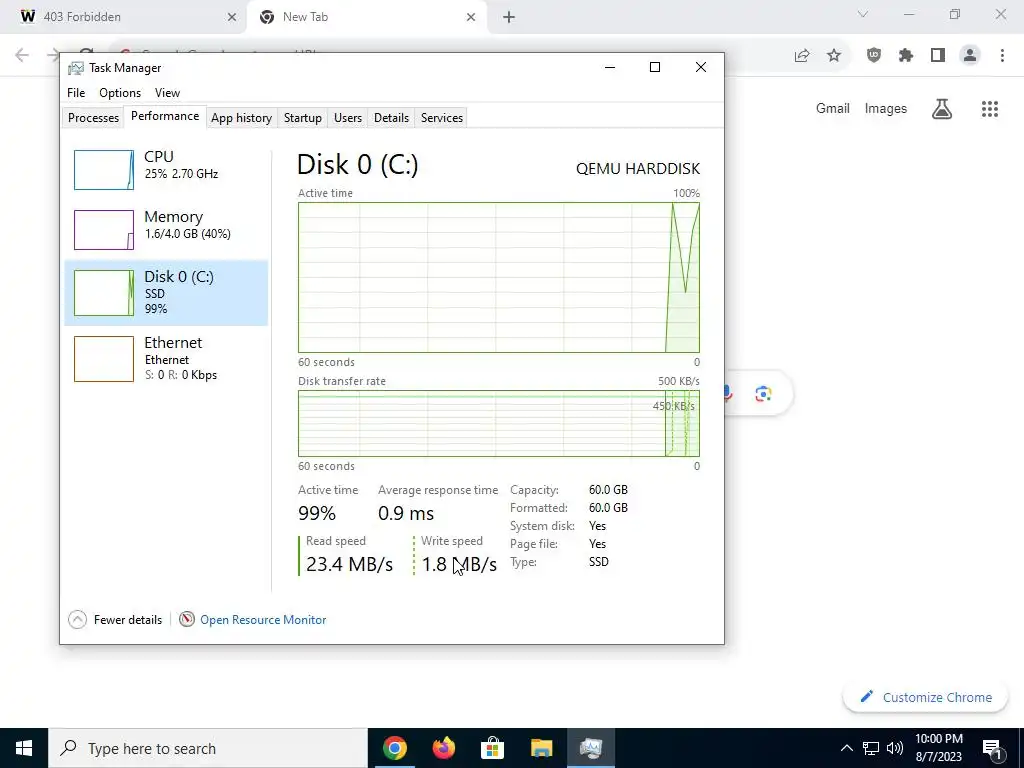
Task: Close the 403 Forbidden tab
Action: (x=232, y=17)
